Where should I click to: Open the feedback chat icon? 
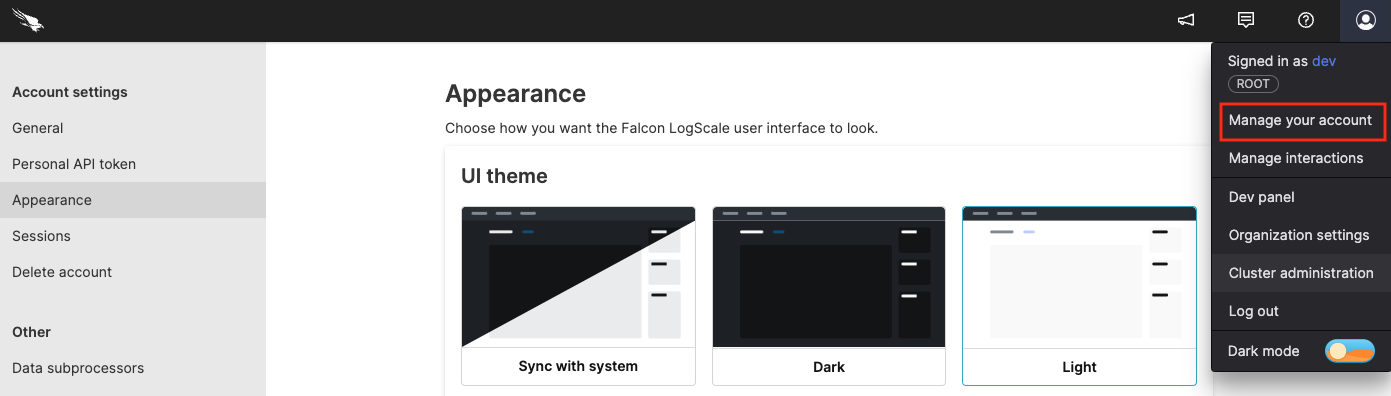coord(1246,20)
